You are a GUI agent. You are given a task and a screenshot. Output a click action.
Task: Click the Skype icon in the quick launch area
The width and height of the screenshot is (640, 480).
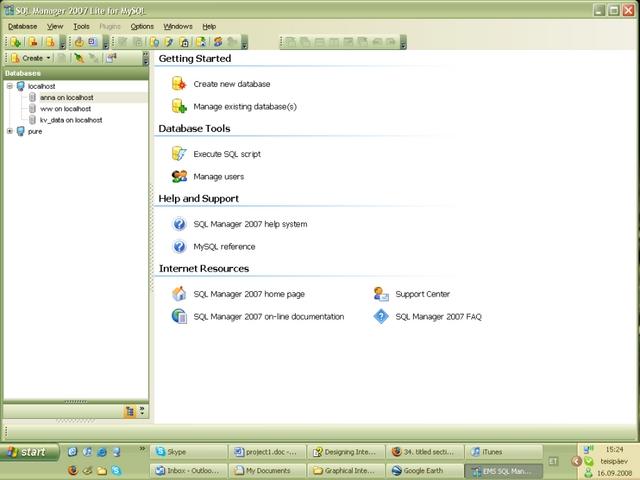[116, 471]
